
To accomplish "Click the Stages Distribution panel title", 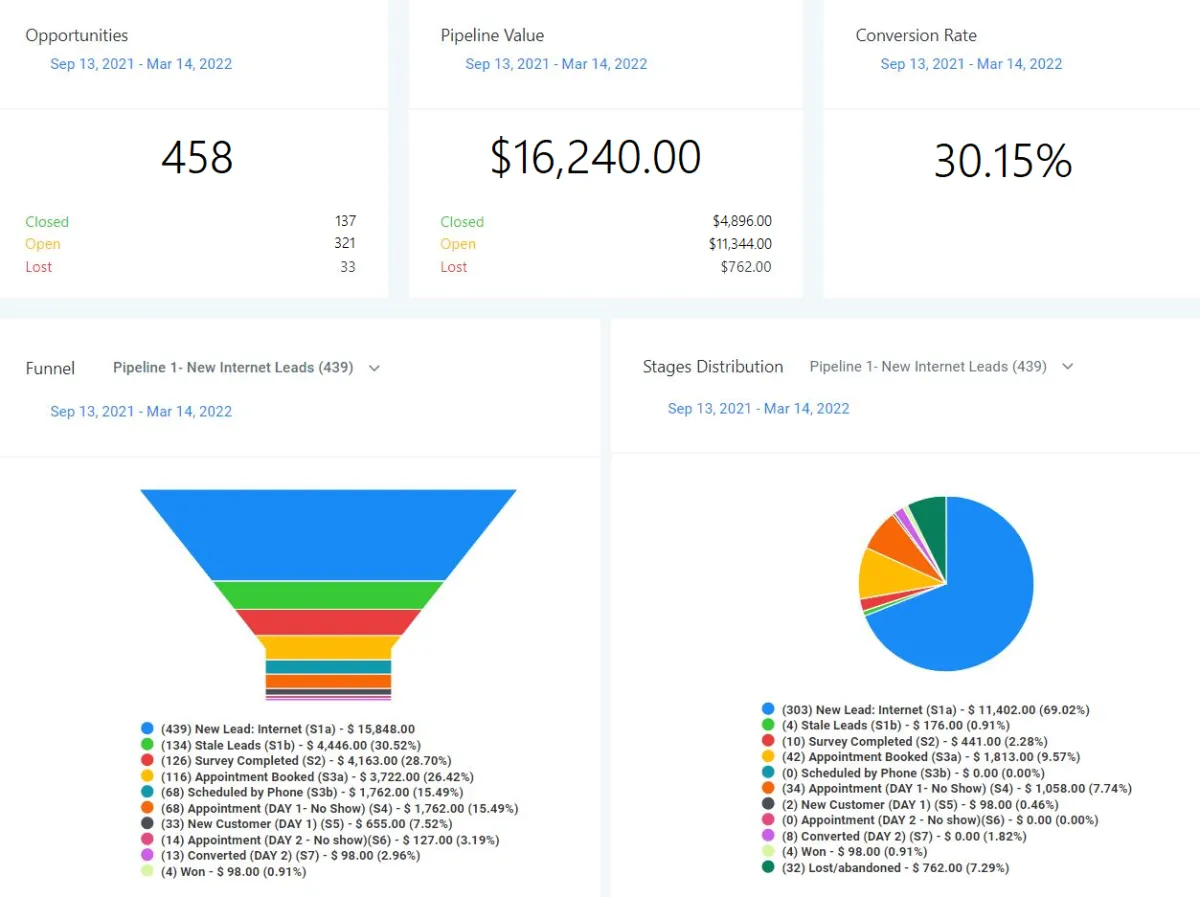I will click(713, 366).
